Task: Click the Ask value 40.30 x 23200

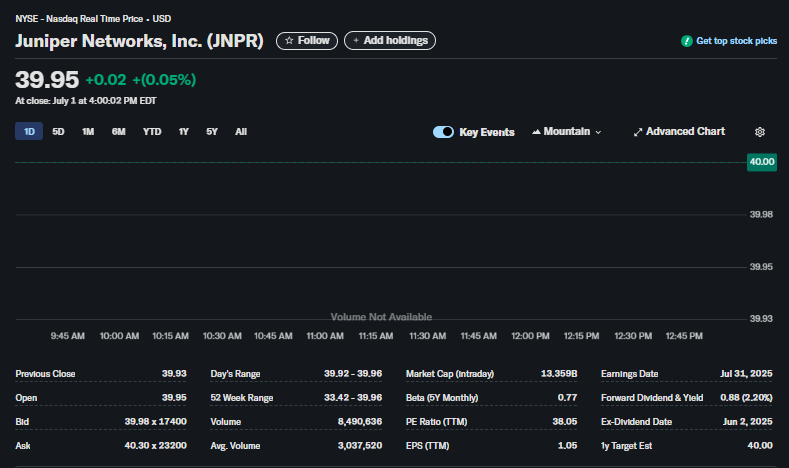Action: [x=155, y=446]
